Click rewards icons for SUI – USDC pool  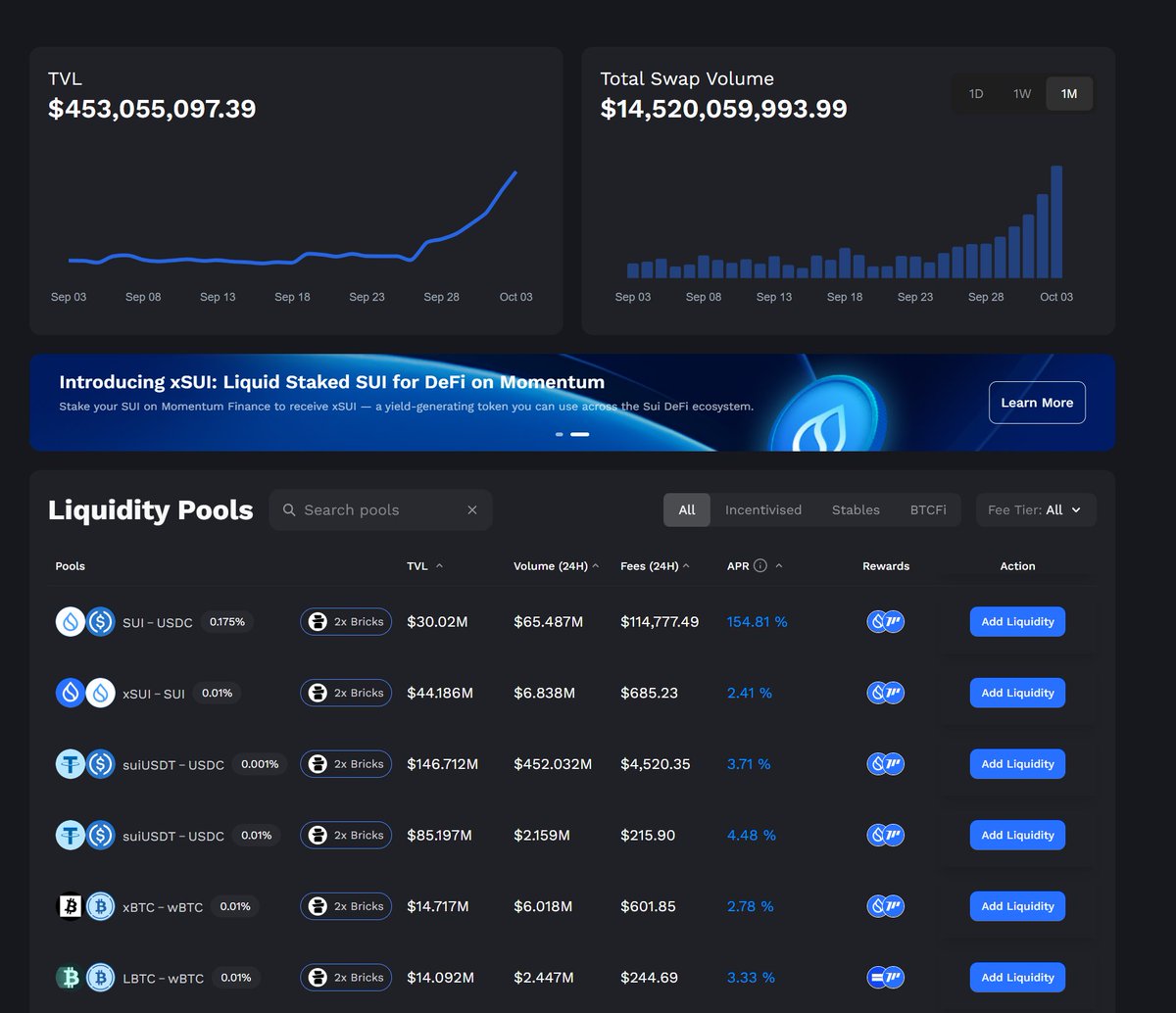(x=886, y=622)
